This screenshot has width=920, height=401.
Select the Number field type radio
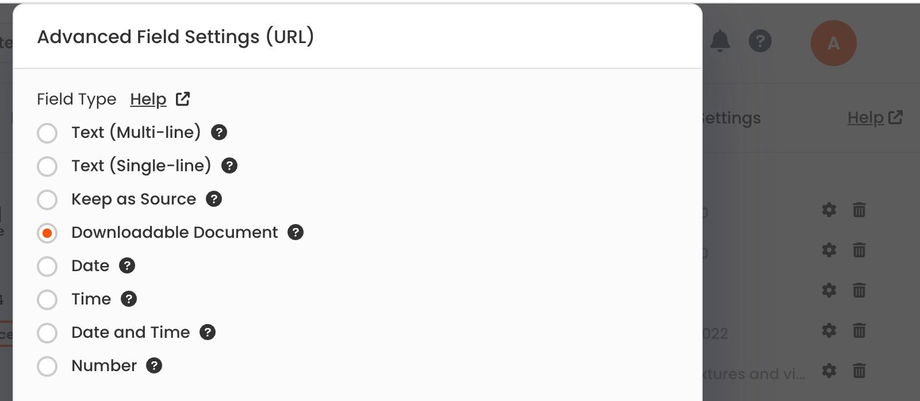pyautogui.click(x=47, y=366)
